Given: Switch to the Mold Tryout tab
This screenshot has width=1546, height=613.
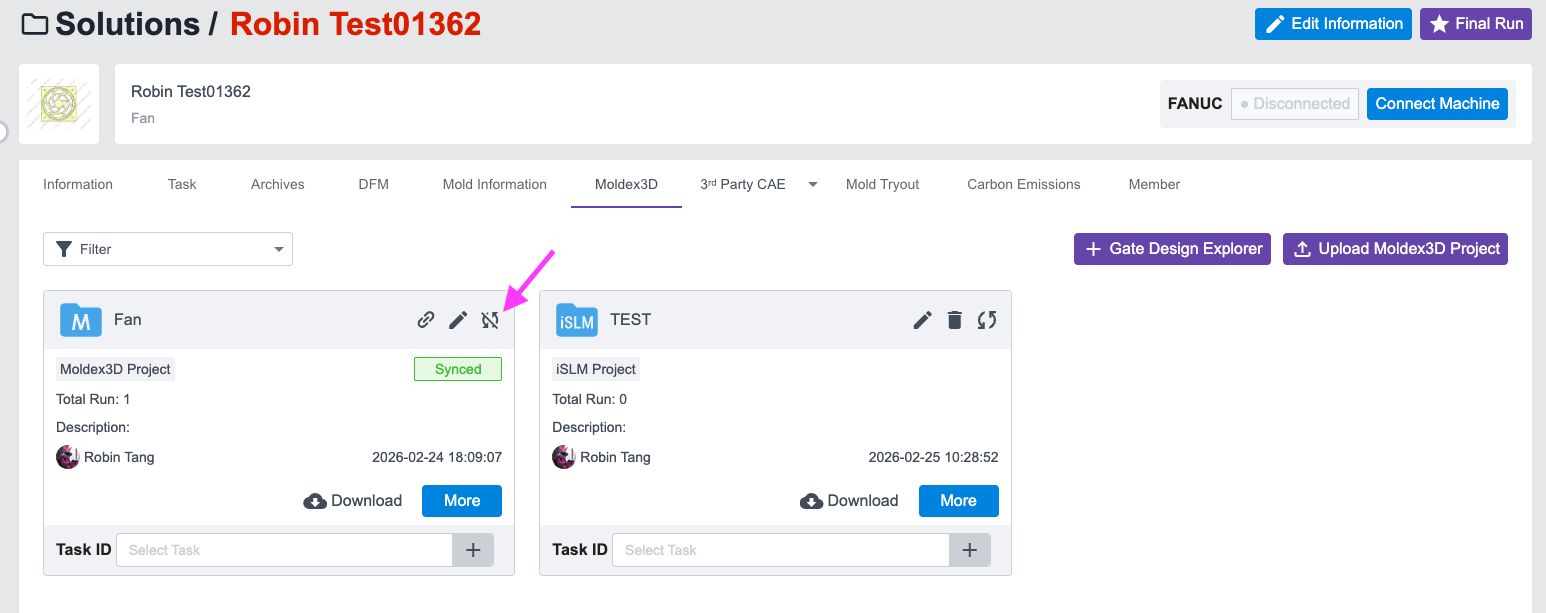Looking at the screenshot, I should click(882, 184).
